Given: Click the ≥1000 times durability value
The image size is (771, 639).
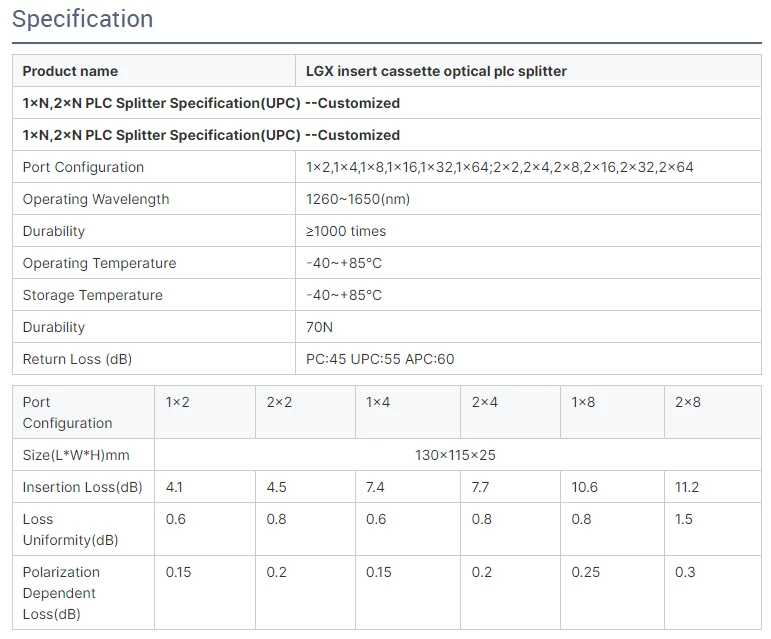Looking at the screenshot, I should (346, 231).
